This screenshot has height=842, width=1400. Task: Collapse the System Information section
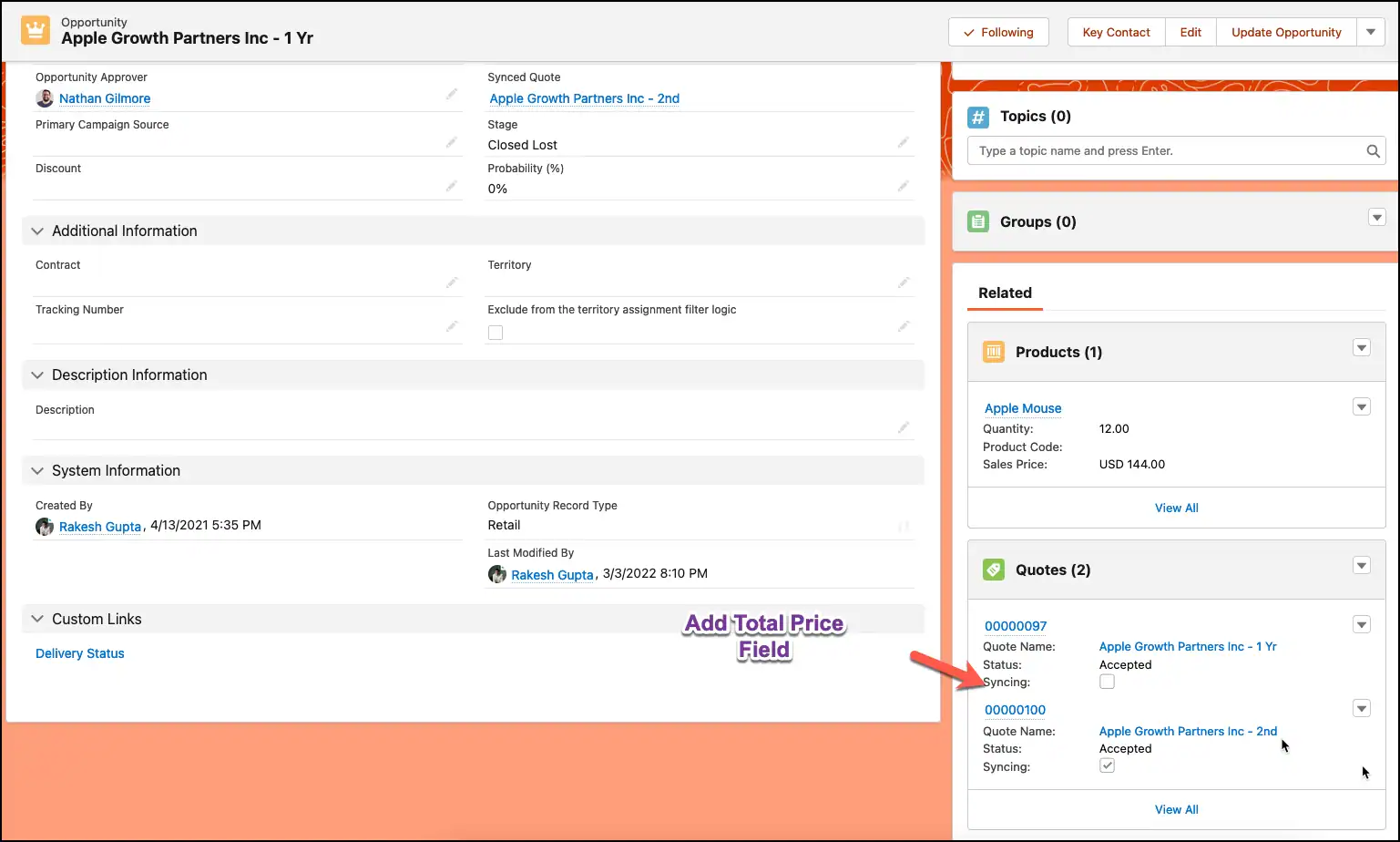[x=37, y=471]
